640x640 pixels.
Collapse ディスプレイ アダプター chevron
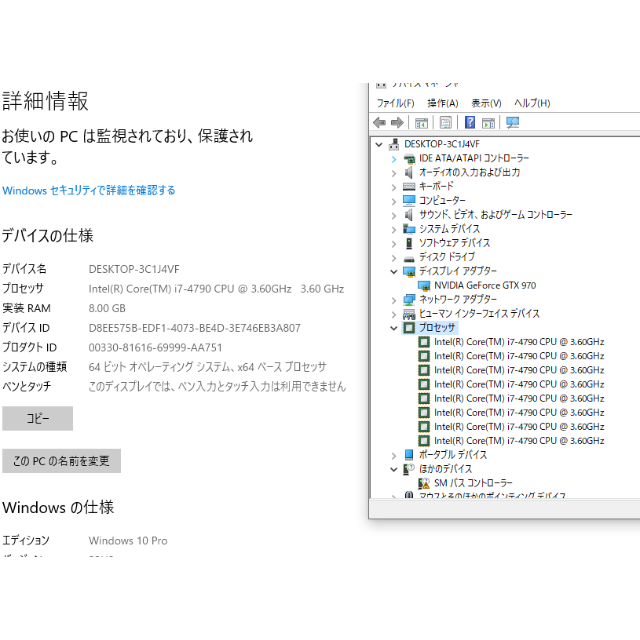394,271
